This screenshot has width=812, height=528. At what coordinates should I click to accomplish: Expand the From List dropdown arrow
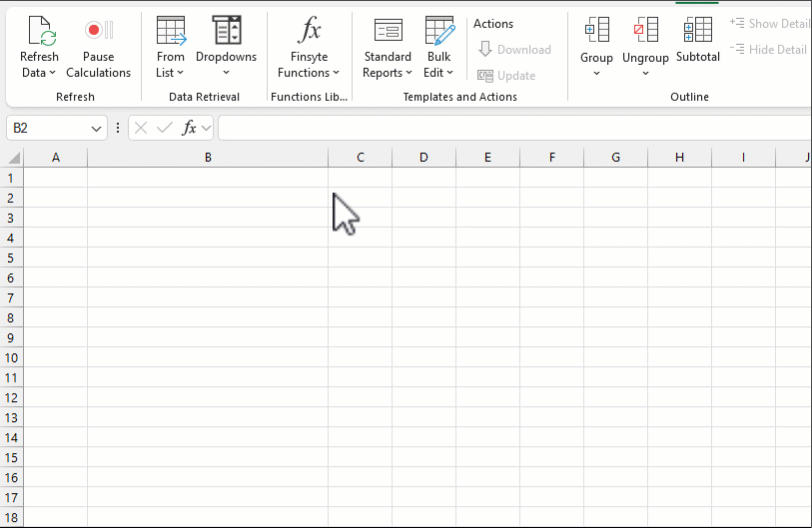tap(180, 73)
